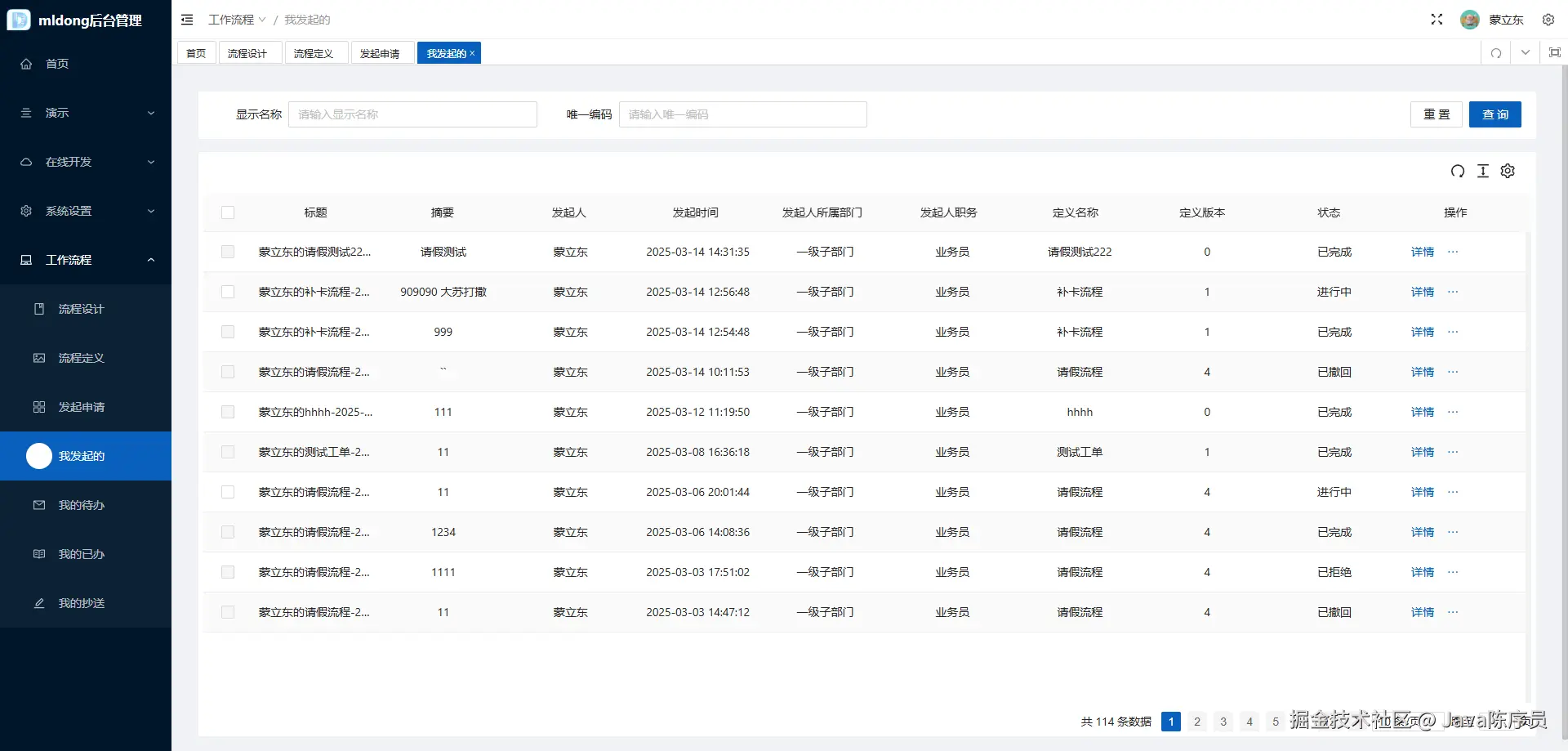Screen dimensions: 1568x751
Task: Refresh the table using its toolbar icon
Action: click(1458, 171)
